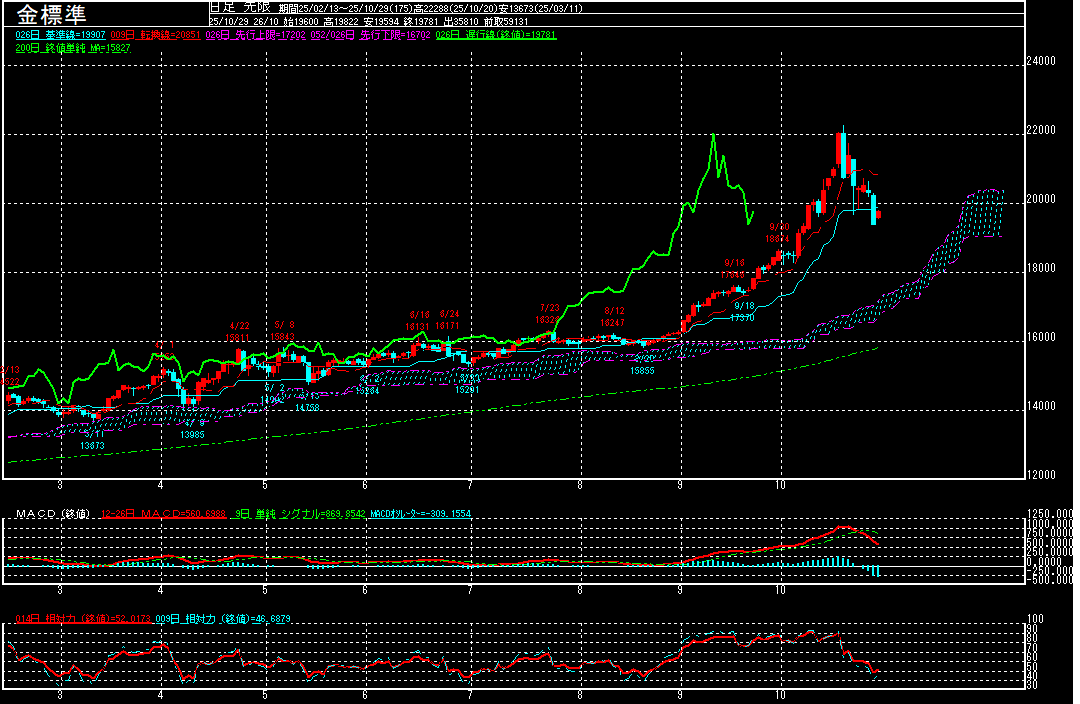Click the cyan MACD oscillator legend label
Screen dimensions: 1080x704
[x=421, y=514]
